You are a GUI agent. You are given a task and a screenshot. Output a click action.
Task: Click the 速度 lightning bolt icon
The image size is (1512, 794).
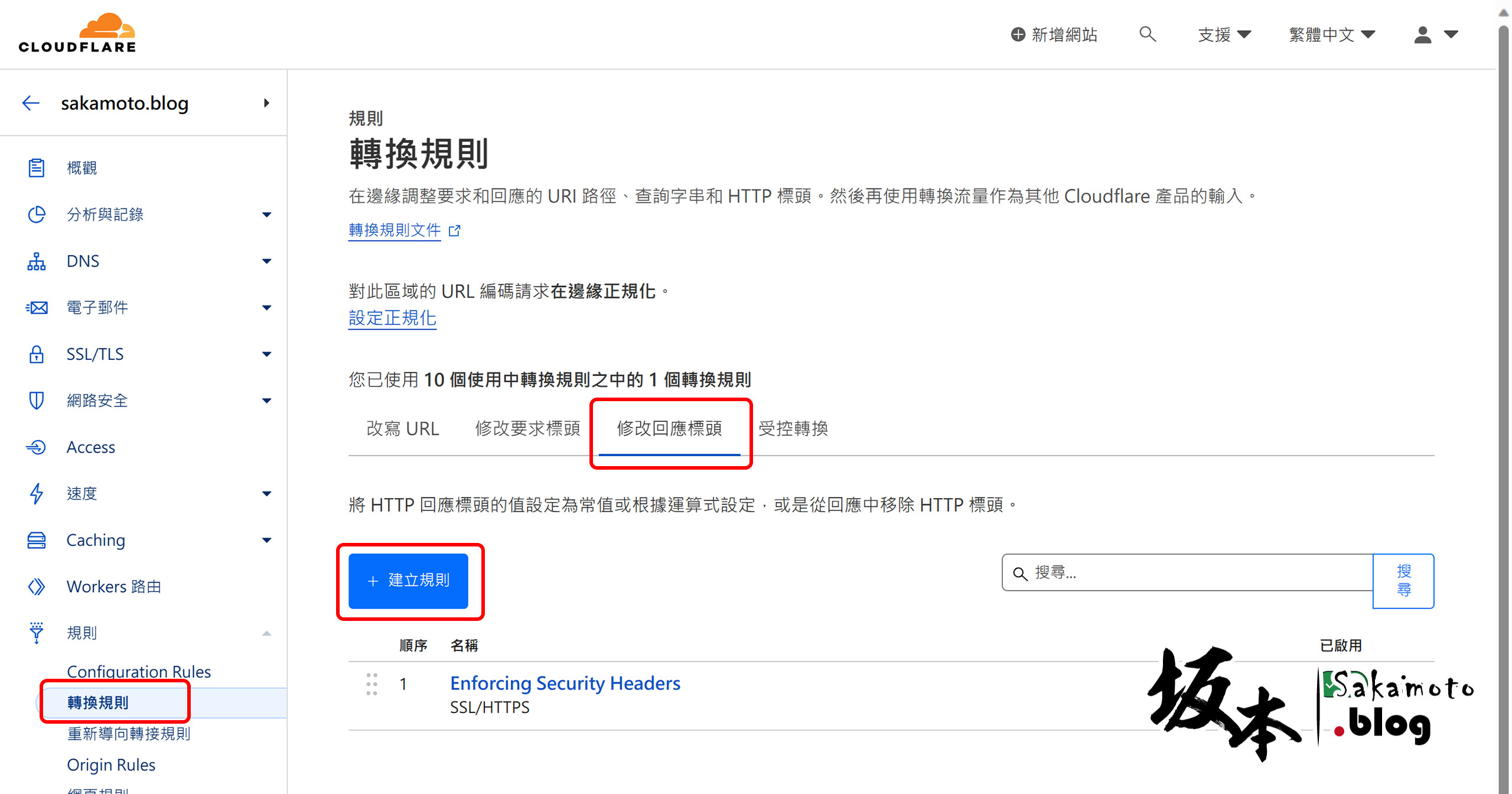[x=36, y=494]
